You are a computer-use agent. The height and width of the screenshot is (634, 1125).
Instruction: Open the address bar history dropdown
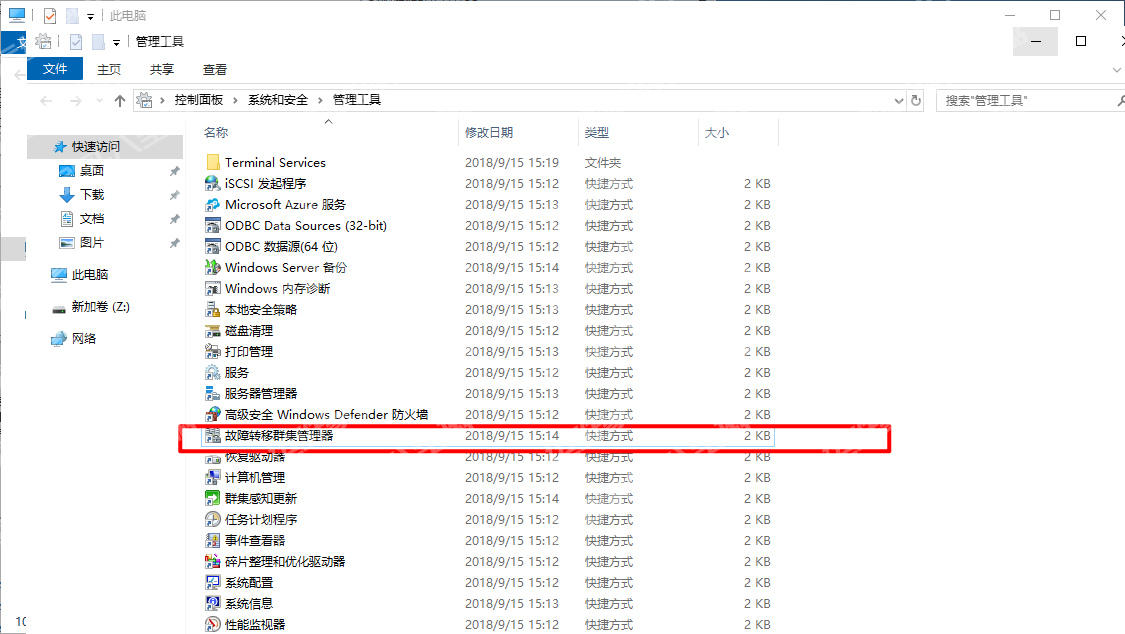coord(898,100)
